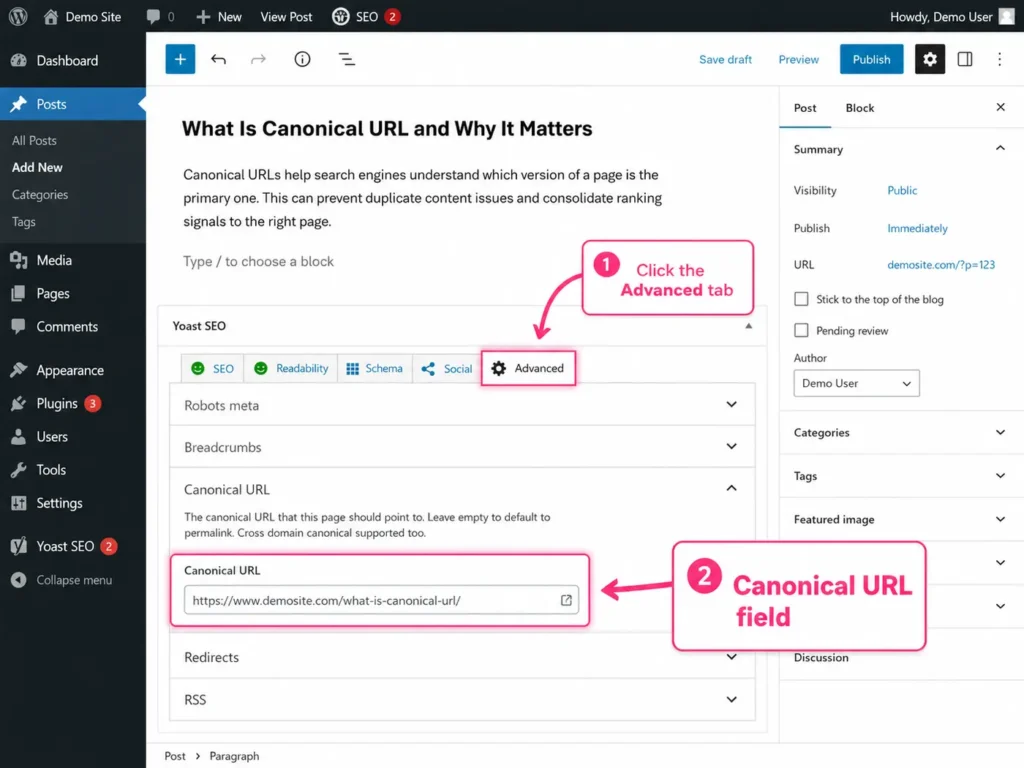The width and height of the screenshot is (1024, 768).
Task: Switch to the Post sidebar tab
Action: (x=805, y=108)
